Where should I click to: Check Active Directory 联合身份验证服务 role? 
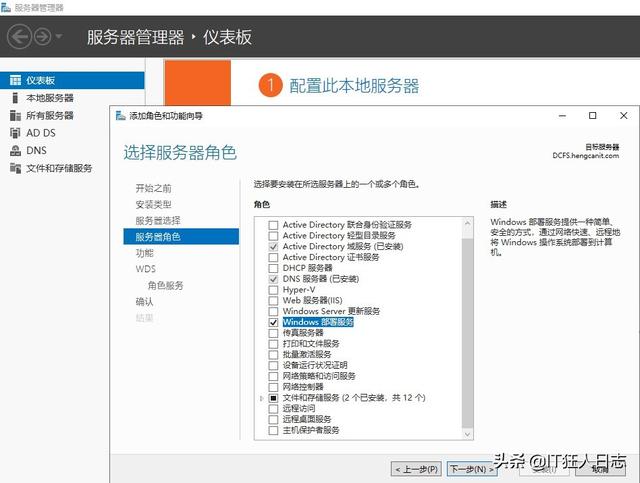coord(273,225)
